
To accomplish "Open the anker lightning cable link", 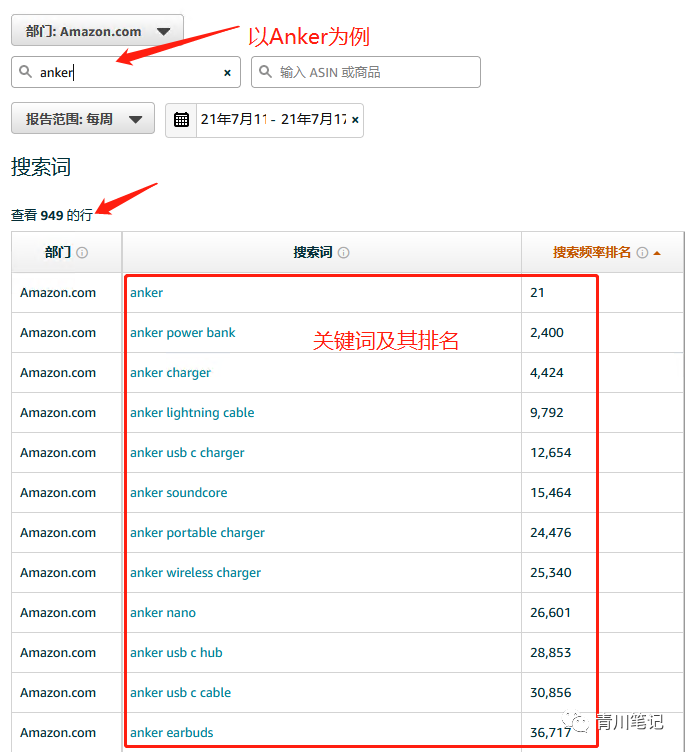I will [192, 413].
